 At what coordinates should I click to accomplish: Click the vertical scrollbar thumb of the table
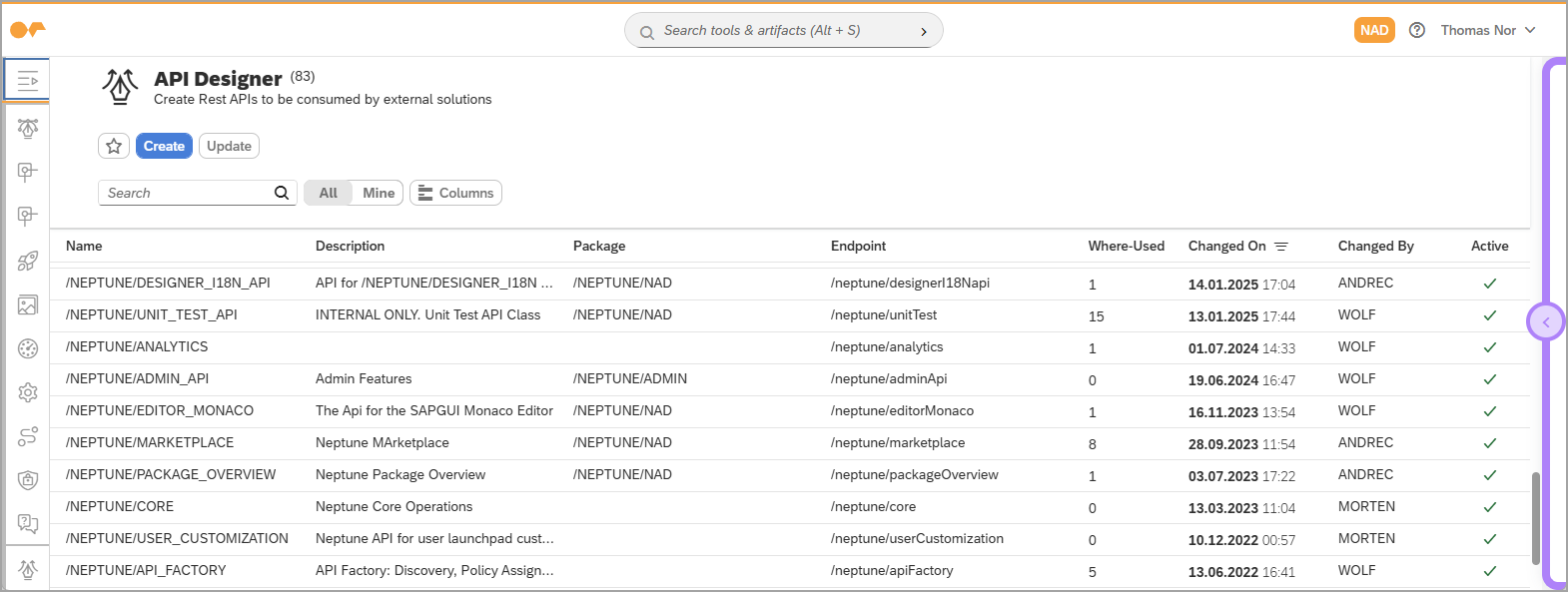coord(1535,518)
